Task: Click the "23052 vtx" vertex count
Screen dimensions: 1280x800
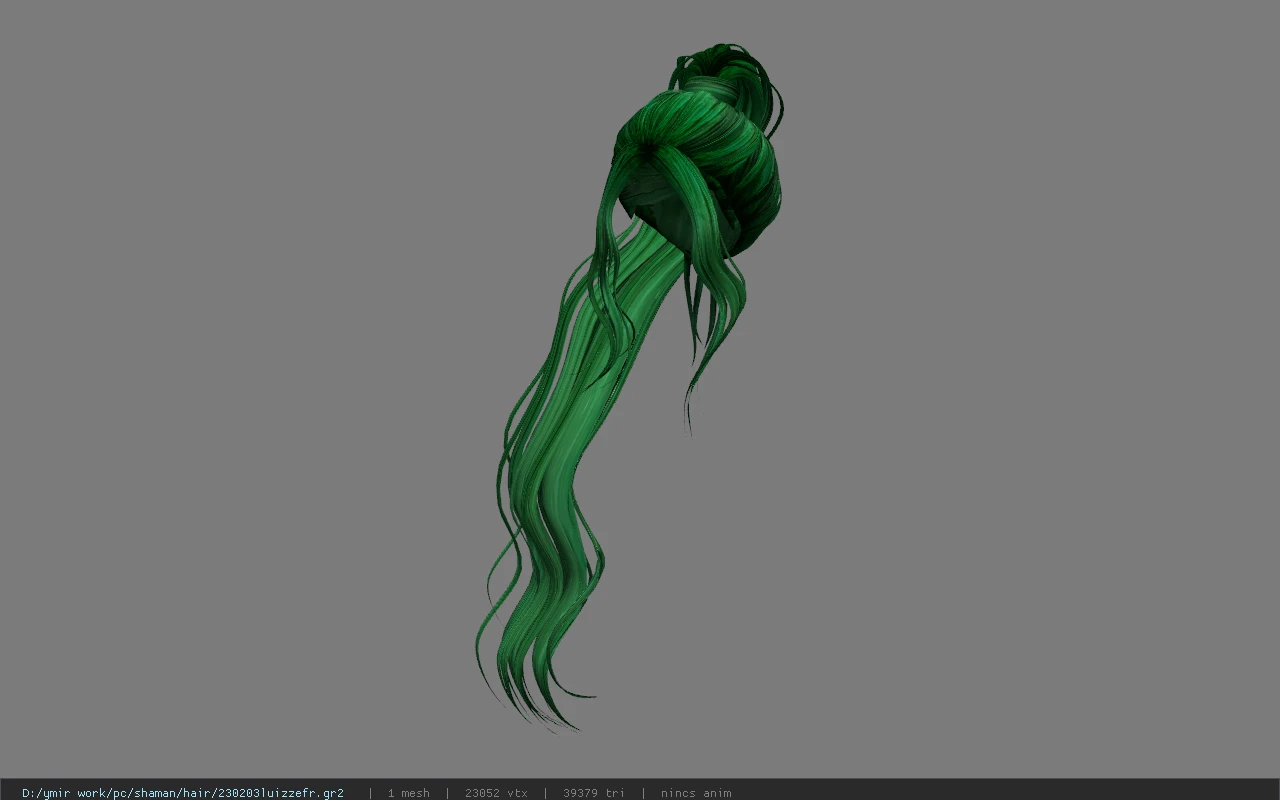Action: tap(496, 793)
